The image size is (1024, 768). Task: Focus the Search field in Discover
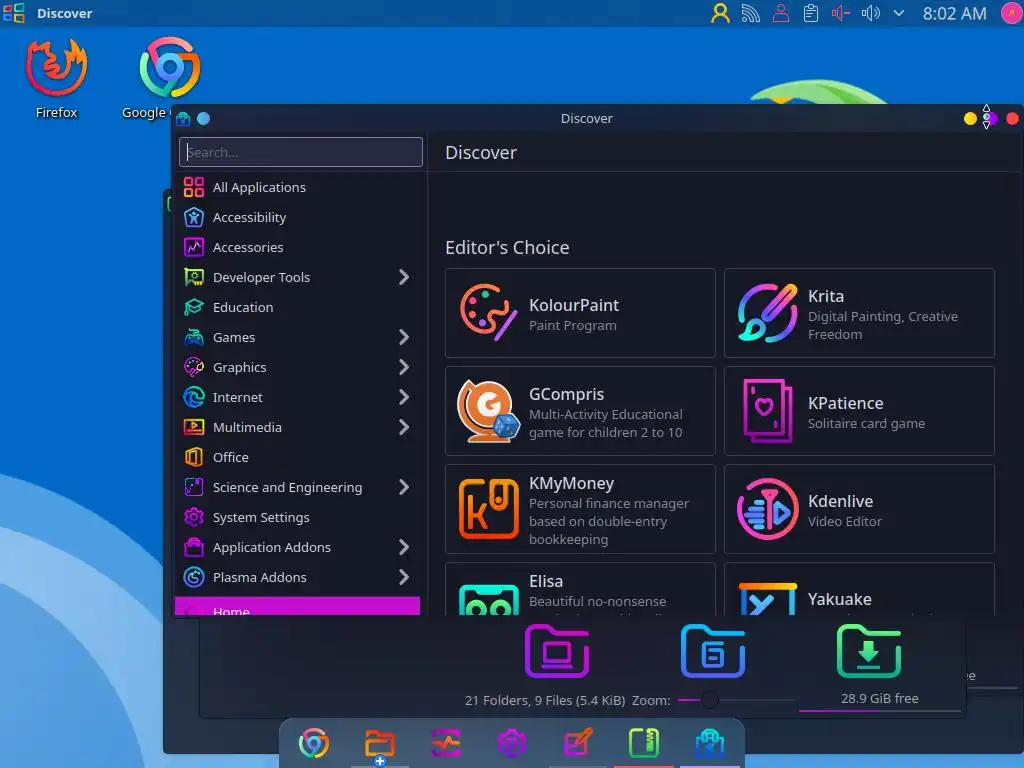301,152
